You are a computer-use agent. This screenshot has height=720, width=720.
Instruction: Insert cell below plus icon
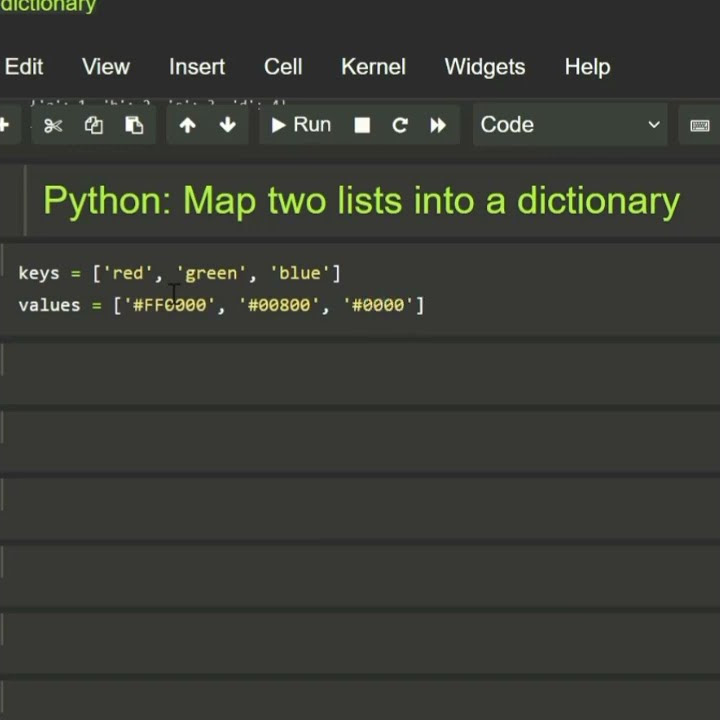[5, 125]
